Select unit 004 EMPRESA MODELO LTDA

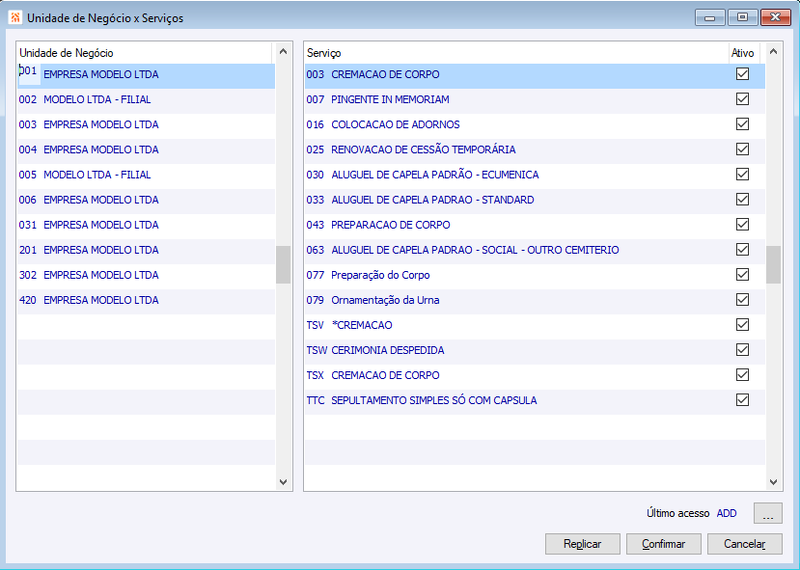coord(146,151)
